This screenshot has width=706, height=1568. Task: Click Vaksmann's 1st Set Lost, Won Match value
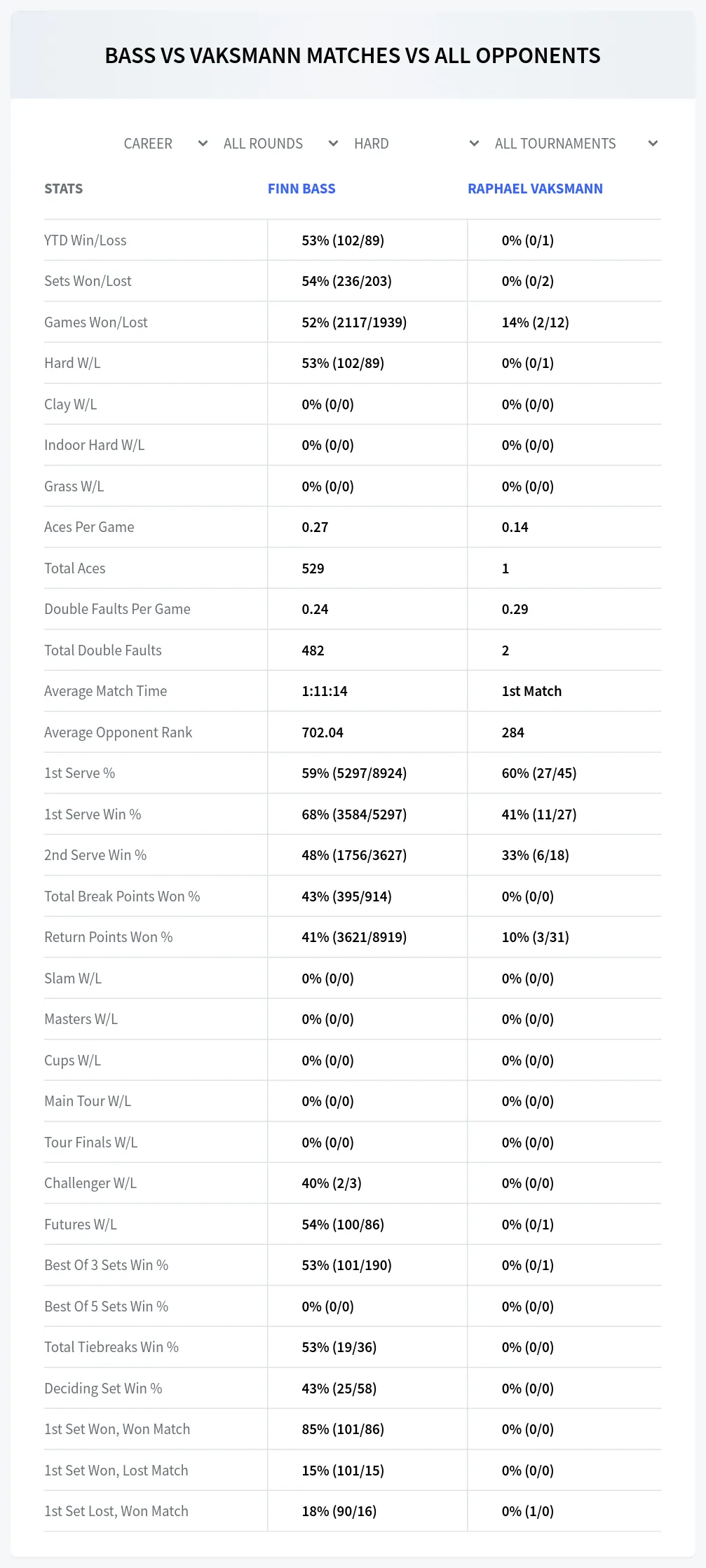click(527, 1511)
